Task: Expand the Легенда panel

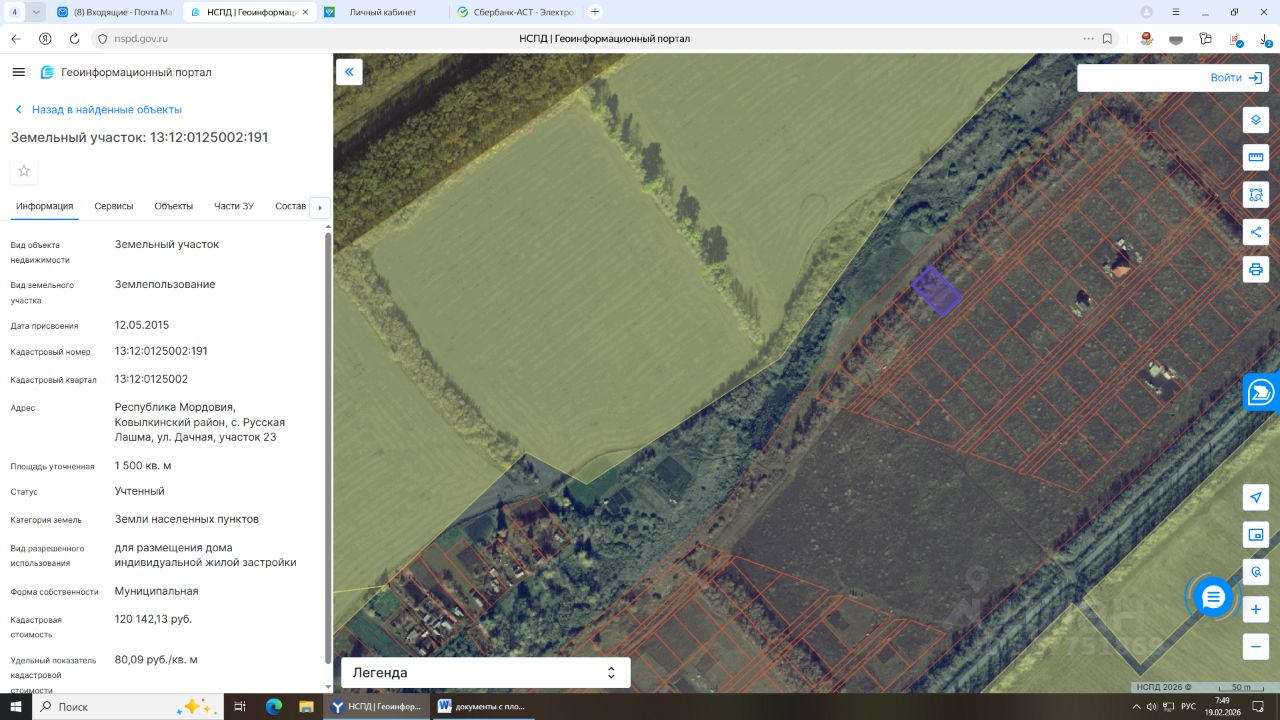Action: pyautogui.click(x=486, y=673)
